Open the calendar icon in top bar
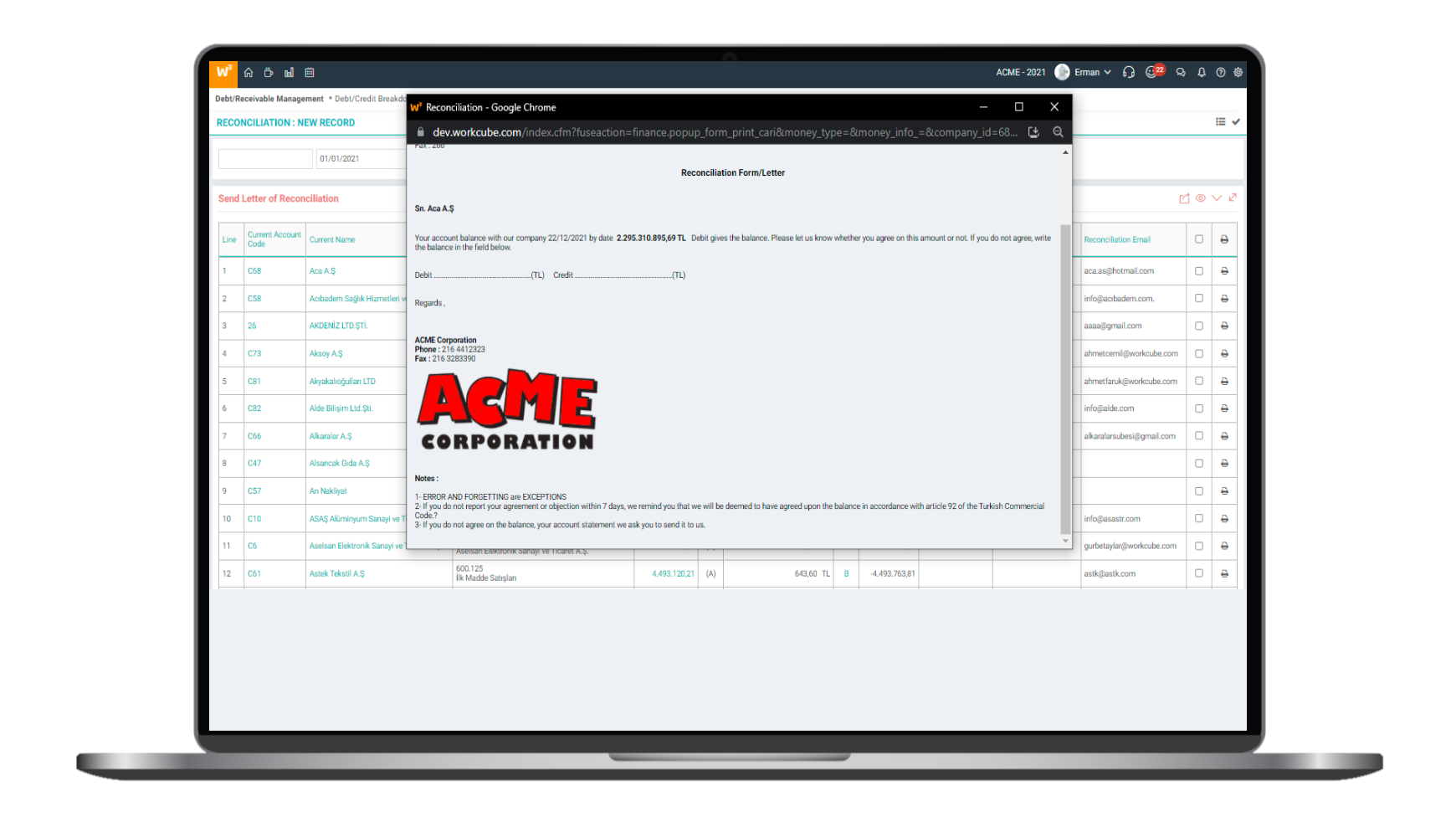This screenshot has height=837, width=1456. click(x=310, y=73)
